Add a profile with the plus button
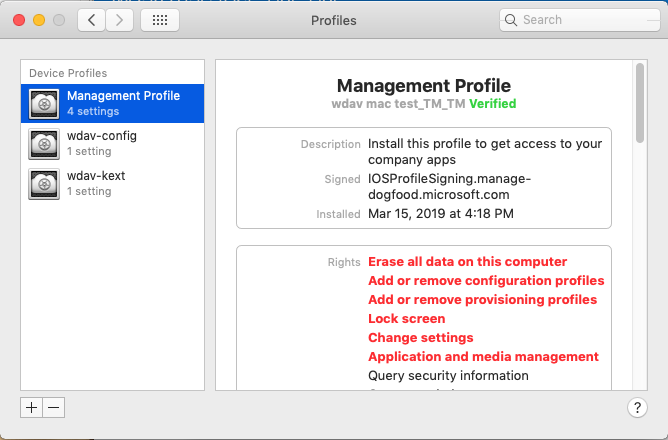The height and width of the screenshot is (440, 668). pos(31,408)
